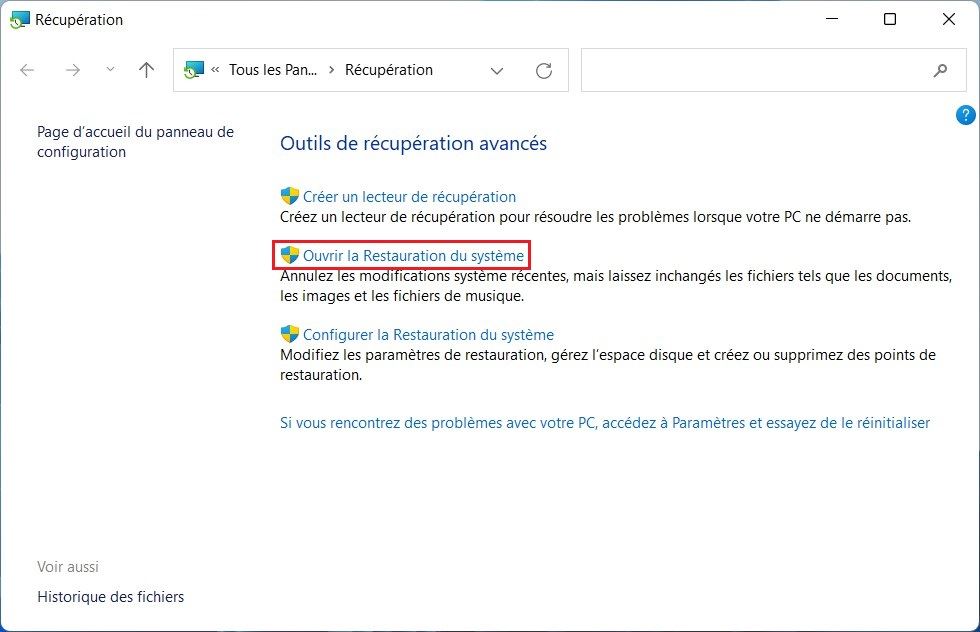
Task: Refresh the Récupération page
Action: click(543, 70)
